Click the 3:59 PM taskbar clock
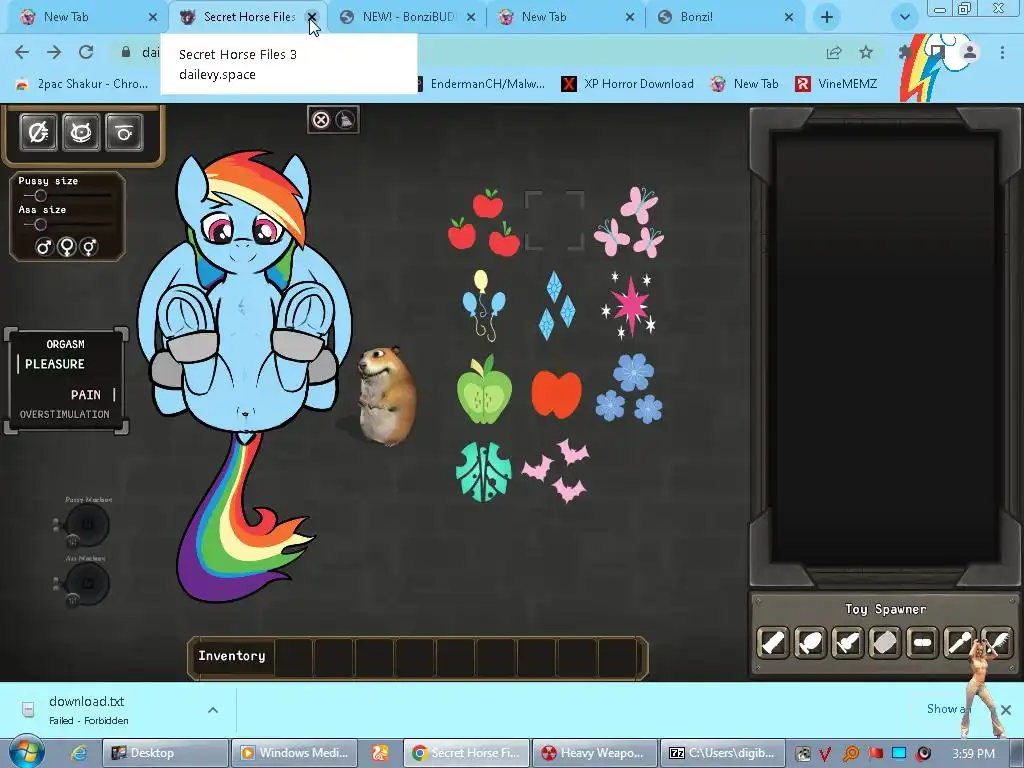 coord(974,753)
